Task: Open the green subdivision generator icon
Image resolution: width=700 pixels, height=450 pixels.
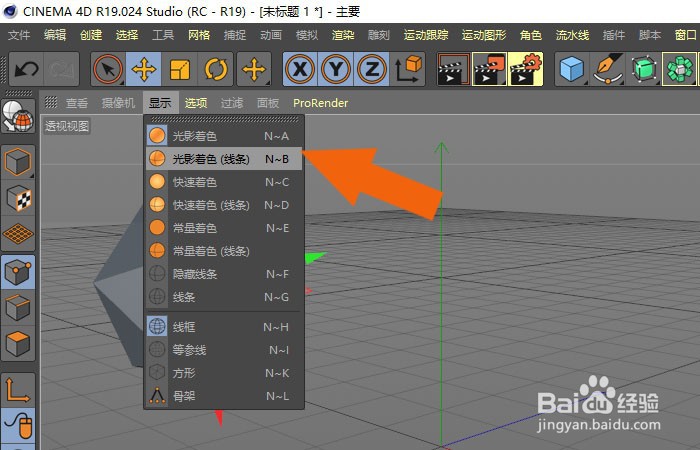Action: pyautogui.click(x=644, y=69)
